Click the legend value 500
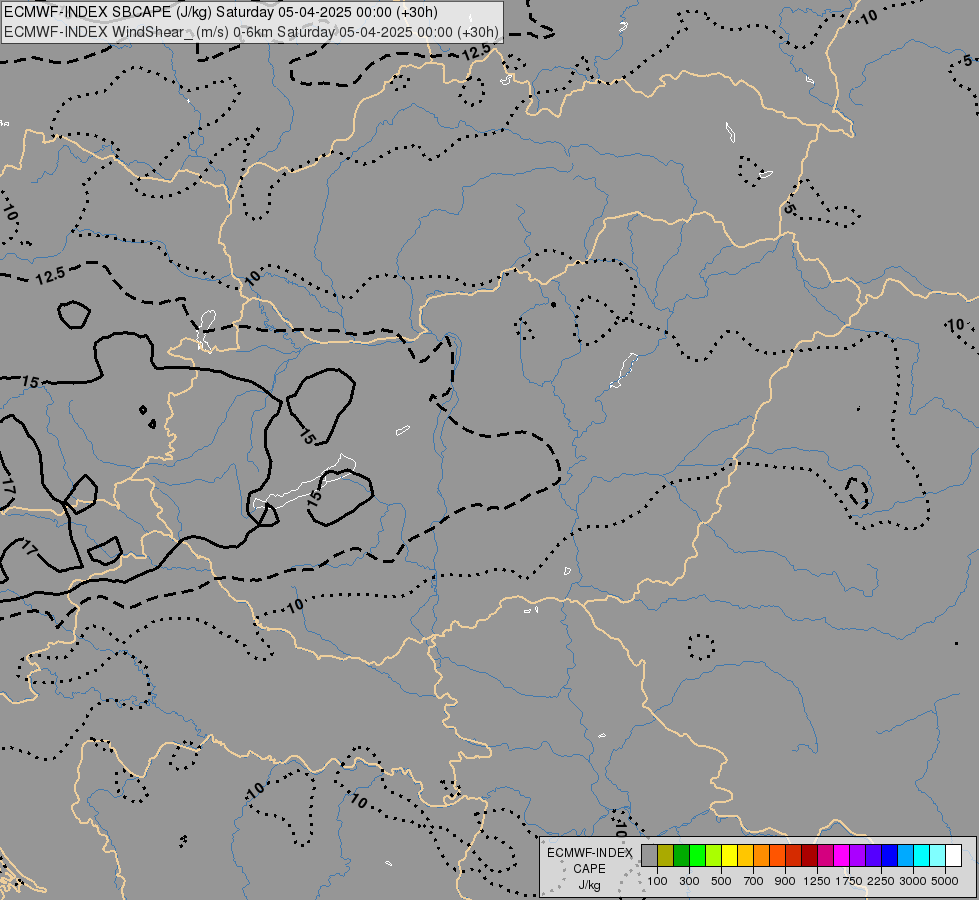The width and height of the screenshot is (979, 900). (x=721, y=881)
